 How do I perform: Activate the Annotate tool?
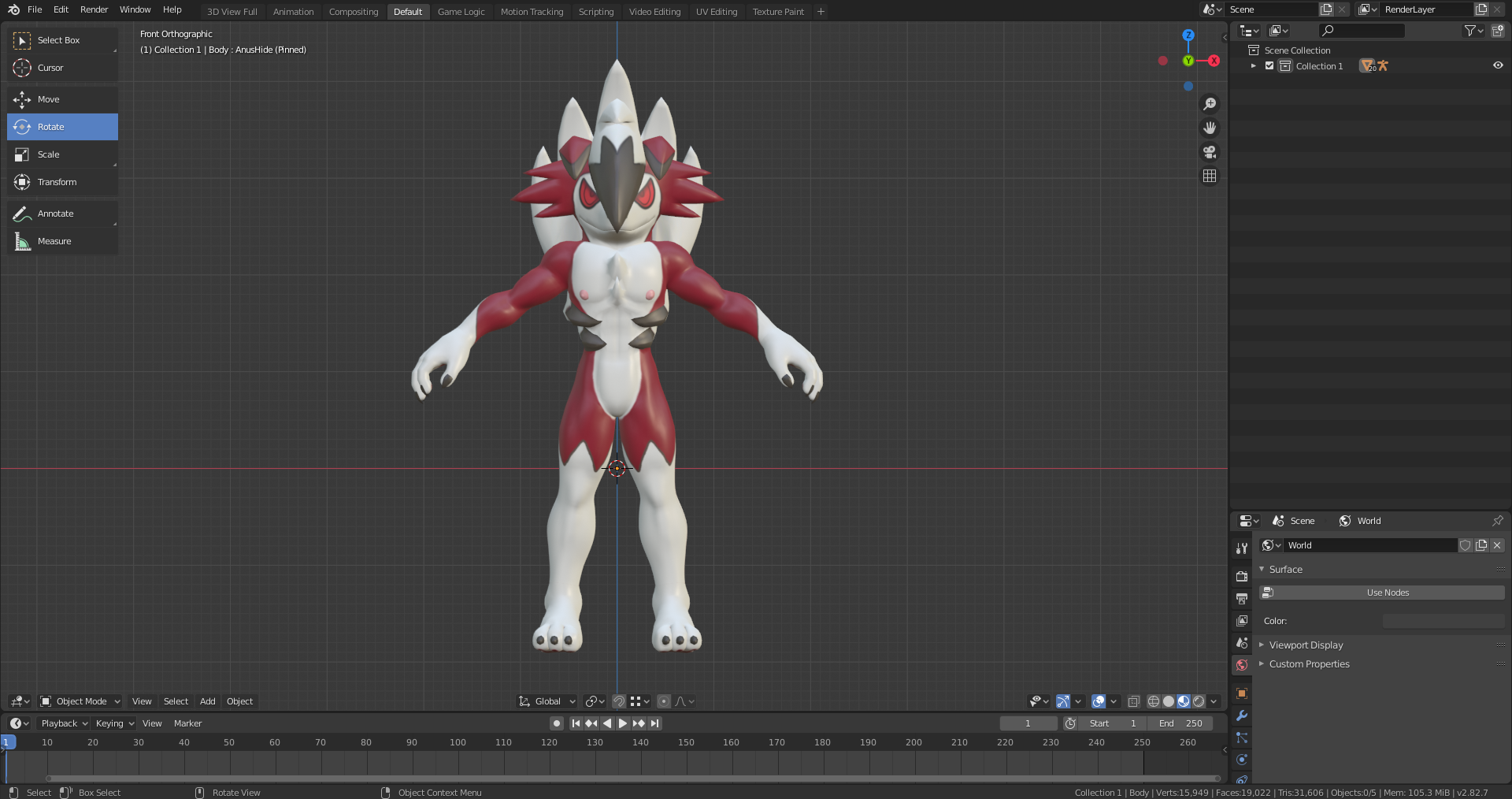pos(62,214)
